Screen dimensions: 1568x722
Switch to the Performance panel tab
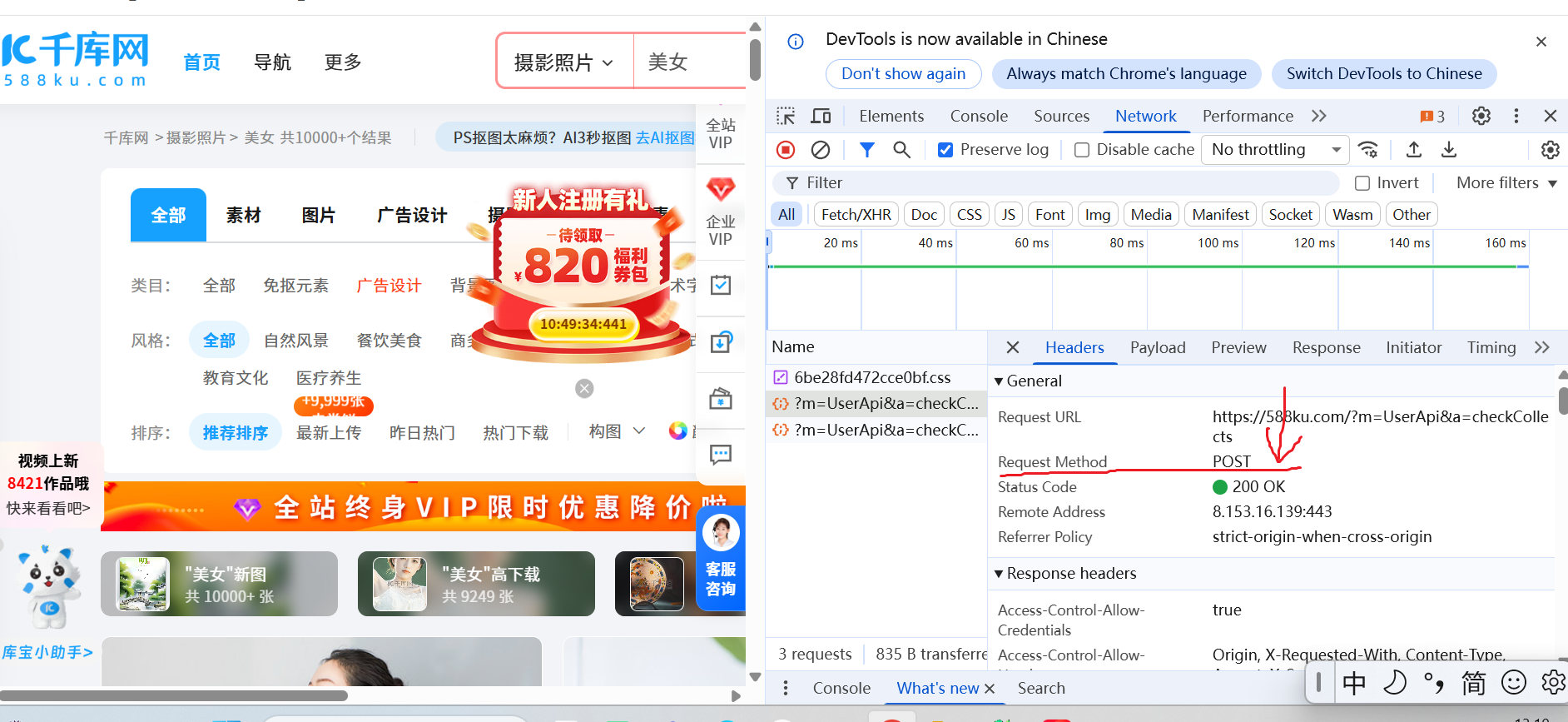pyautogui.click(x=1248, y=117)
